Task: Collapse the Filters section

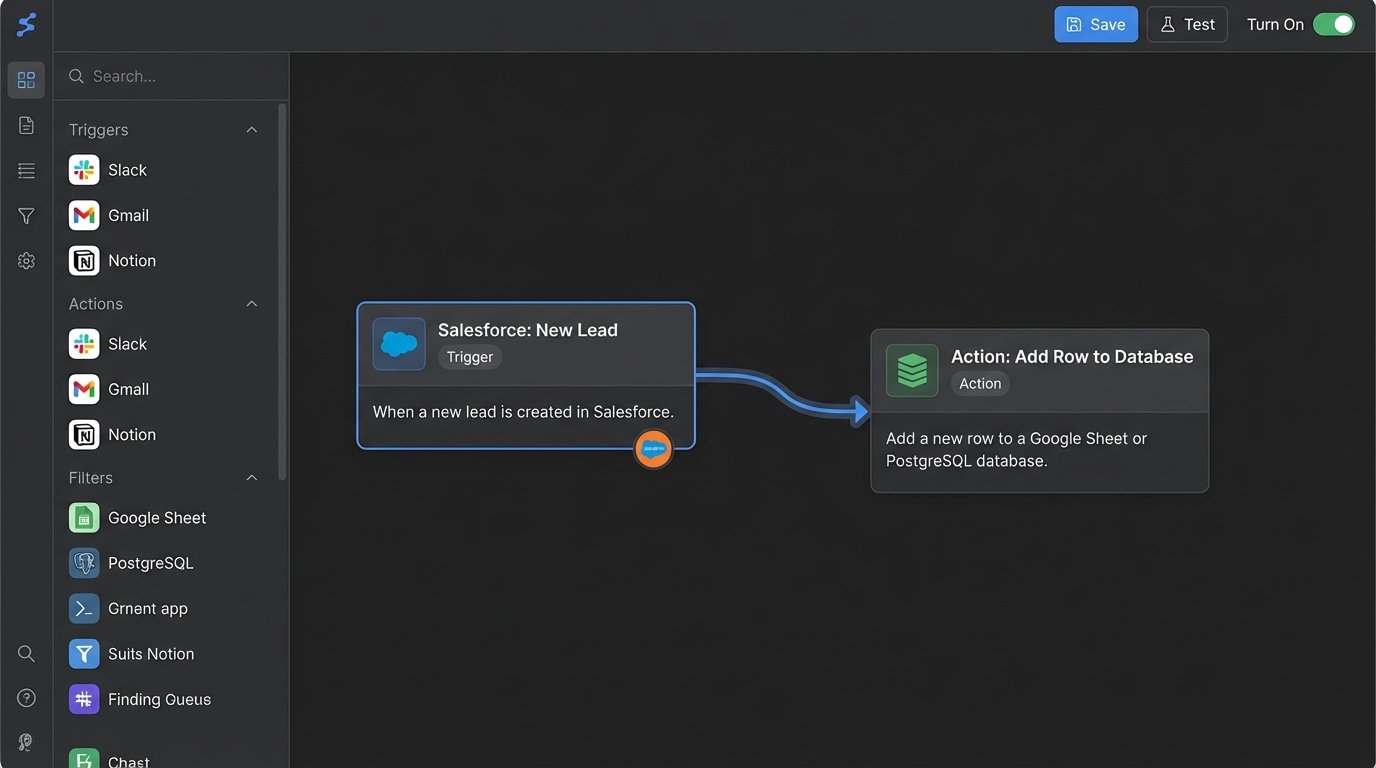Action: coord(251,477)
